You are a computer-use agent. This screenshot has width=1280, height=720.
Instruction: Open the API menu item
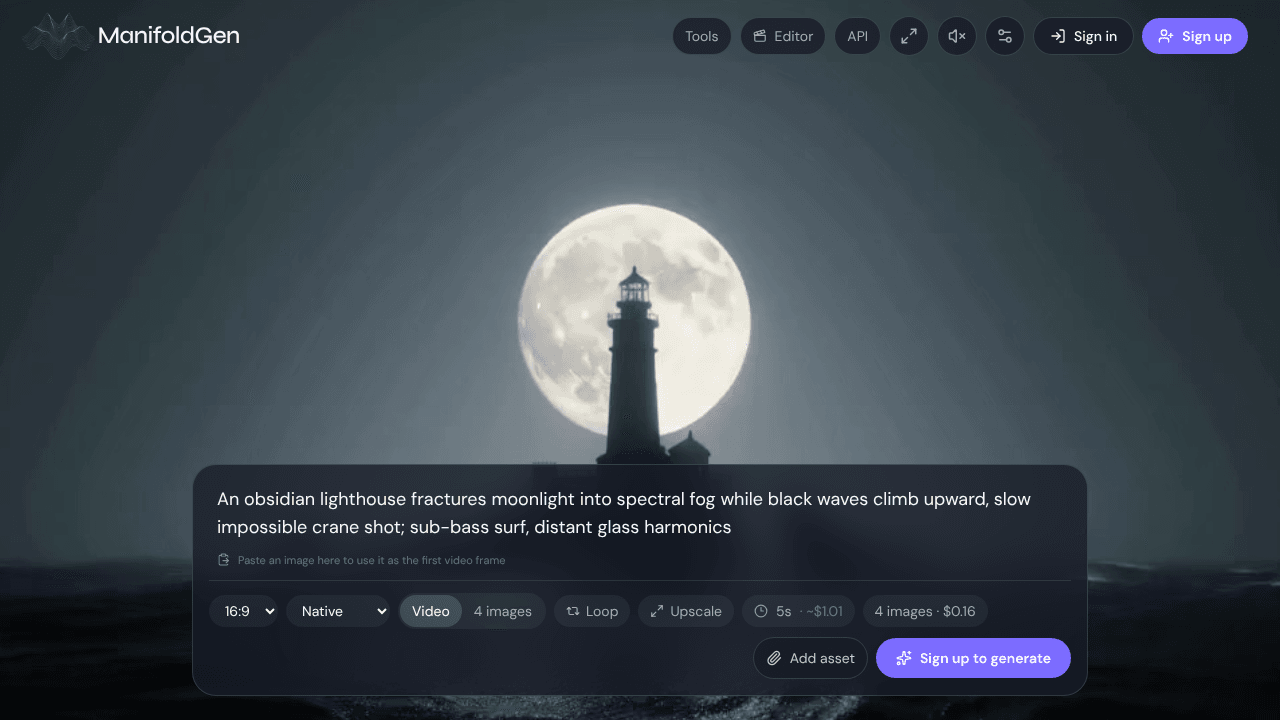pyautogui.click(x=858, y=36)
